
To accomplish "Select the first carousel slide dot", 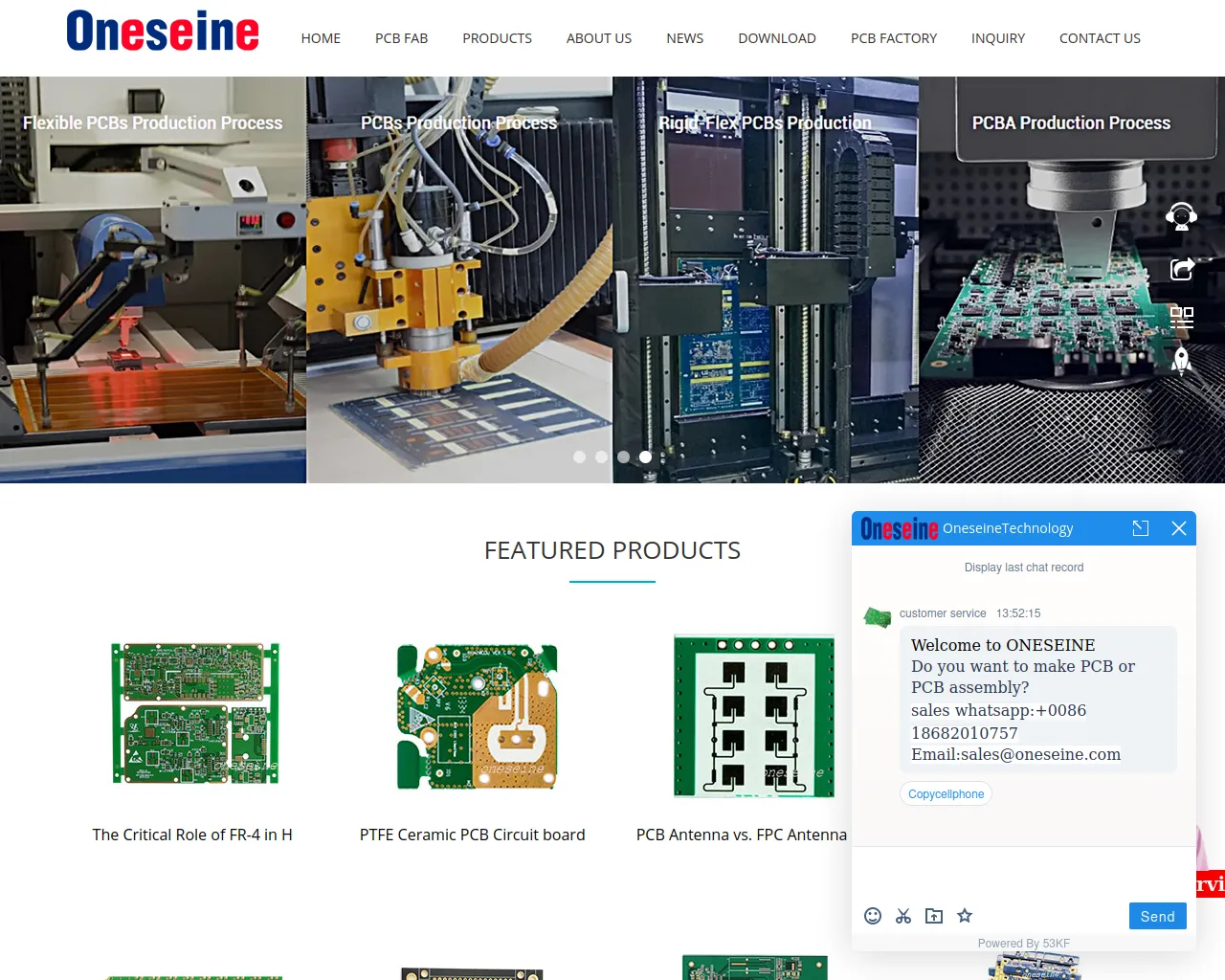I will (x=579, y=457).
